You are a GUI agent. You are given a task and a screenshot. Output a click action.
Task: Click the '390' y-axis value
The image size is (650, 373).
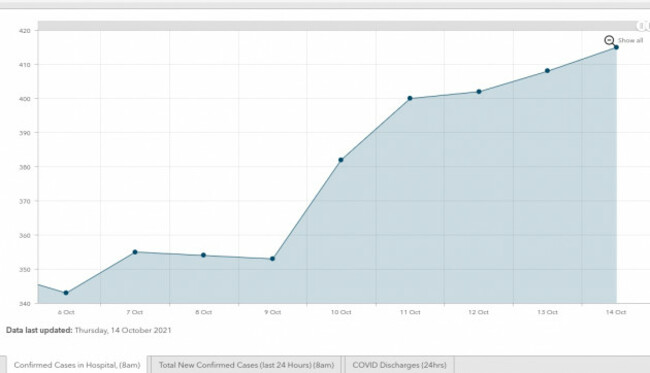point(24,133)
